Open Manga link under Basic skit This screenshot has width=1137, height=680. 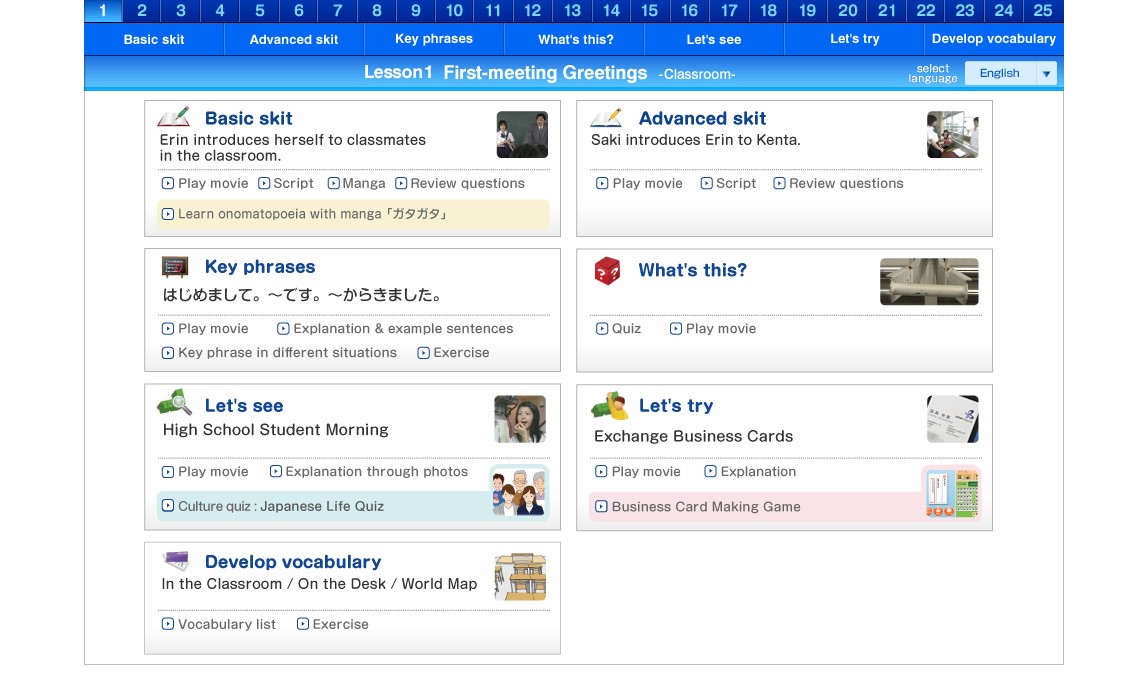click(x=356, y=183)
